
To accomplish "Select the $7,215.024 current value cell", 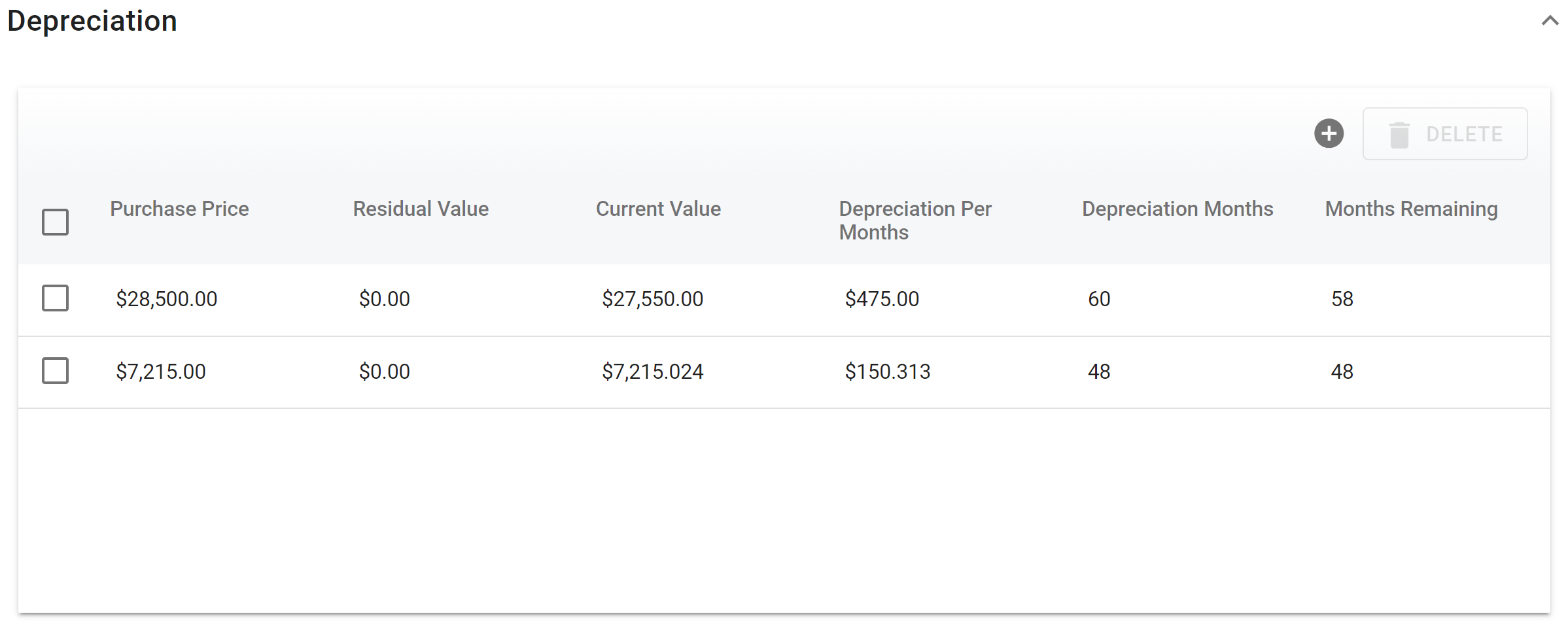I will click(x=652, y=372).
